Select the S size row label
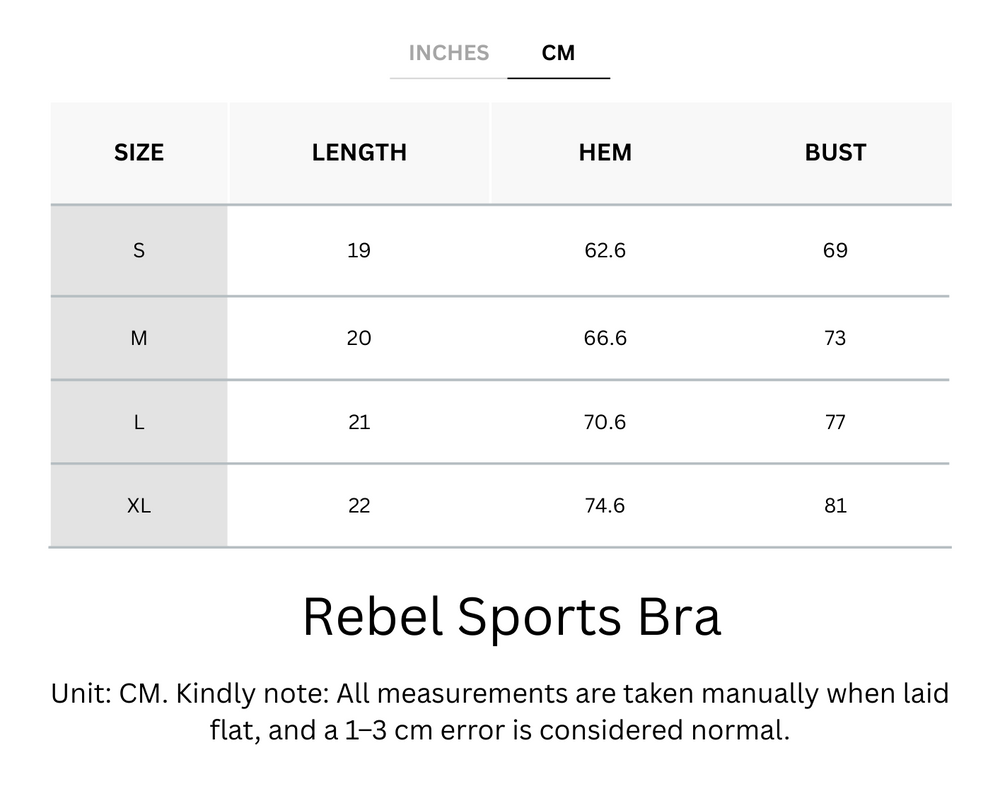The width and height of the screenshot is (1000, 796). click(139, 250)
